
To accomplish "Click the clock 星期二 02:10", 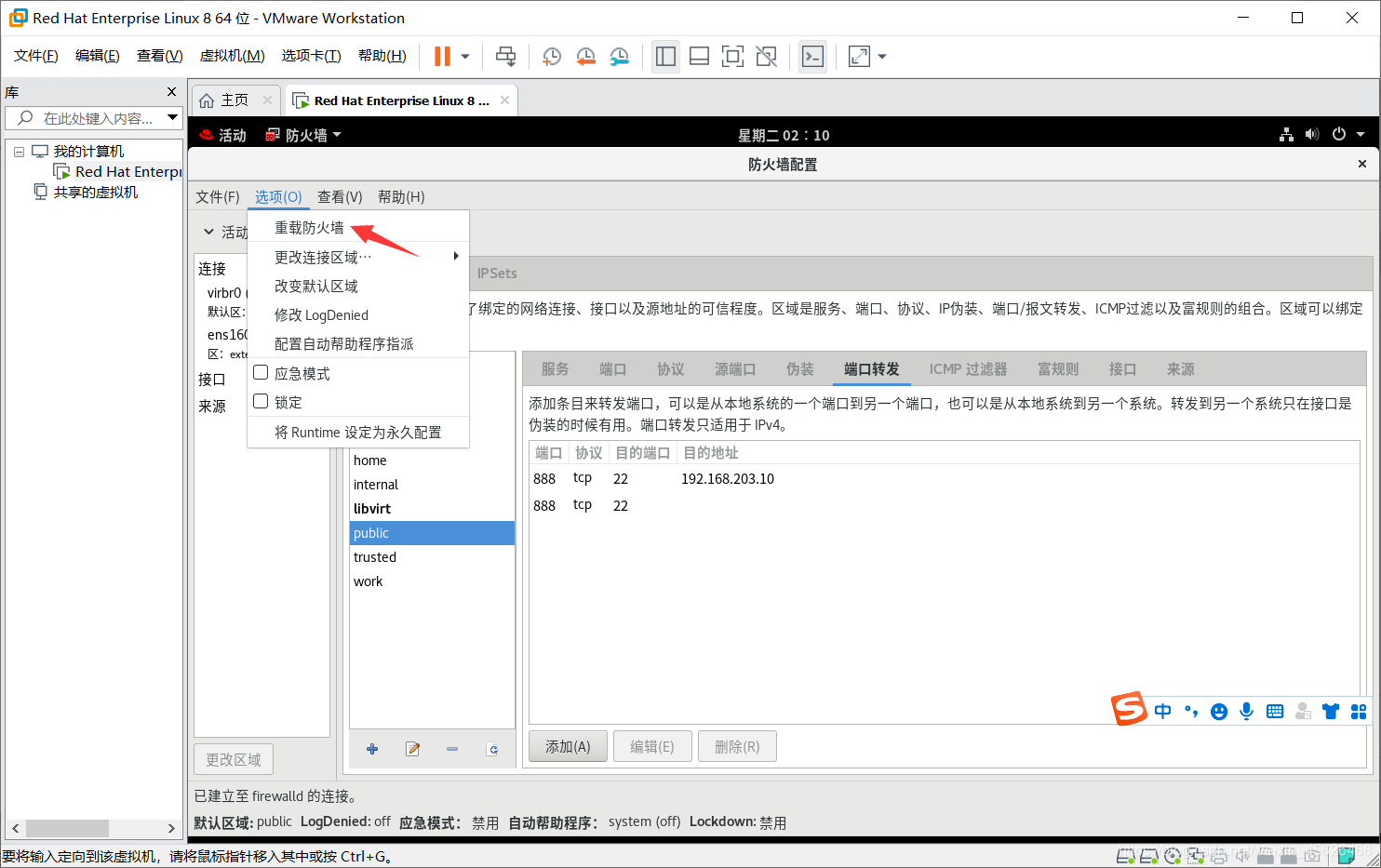I will click(784, 135).
